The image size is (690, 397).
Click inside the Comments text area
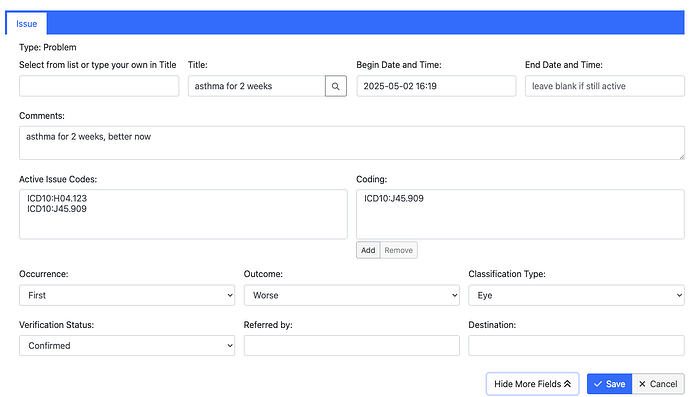coord(352,143)
